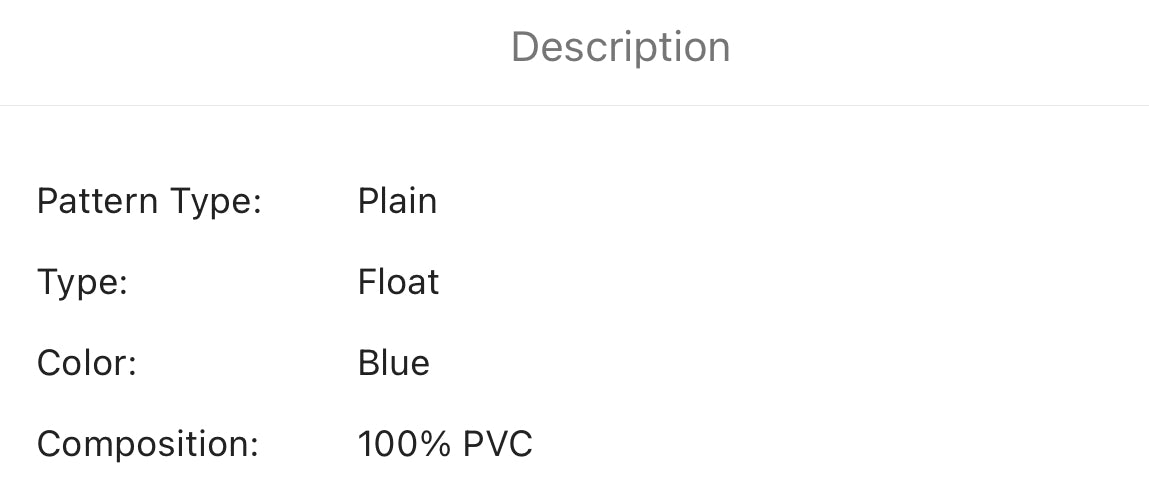Click the standalone "Type:" attribute label
The height and width of the screenshot is (502, 1149).
[x=82, y=282]
